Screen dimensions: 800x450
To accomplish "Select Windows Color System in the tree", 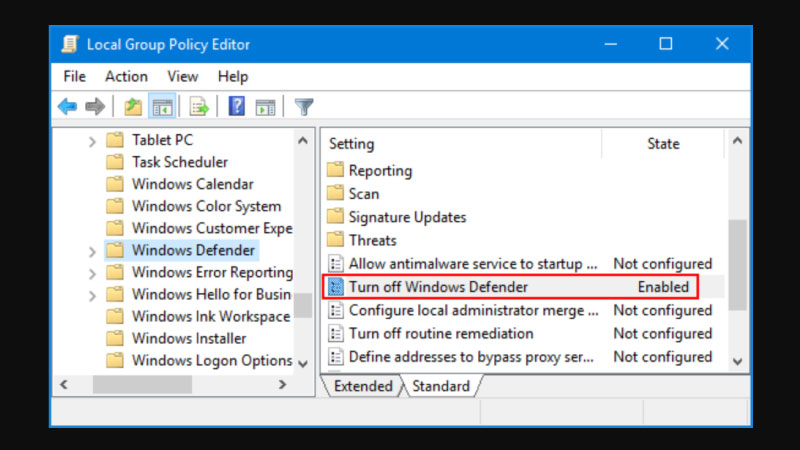I will [206, 206].
